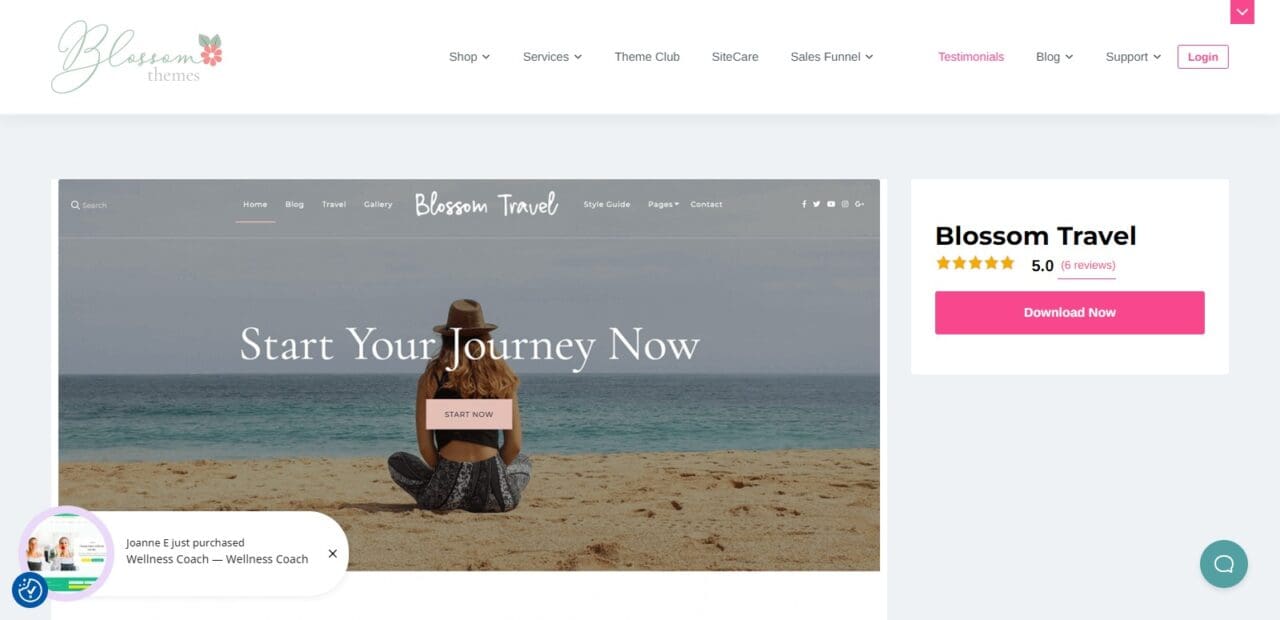Click the Twitter icon in theme preview
Screen dimensions: 1280x620
coord(816,204)
